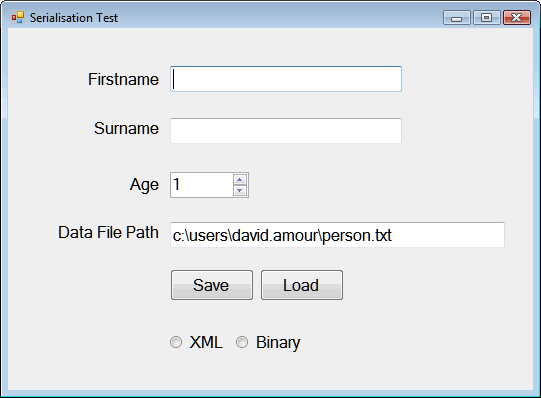Click the Data File Path label
Viewport: 541px width, 398px height.
point(108,232)
